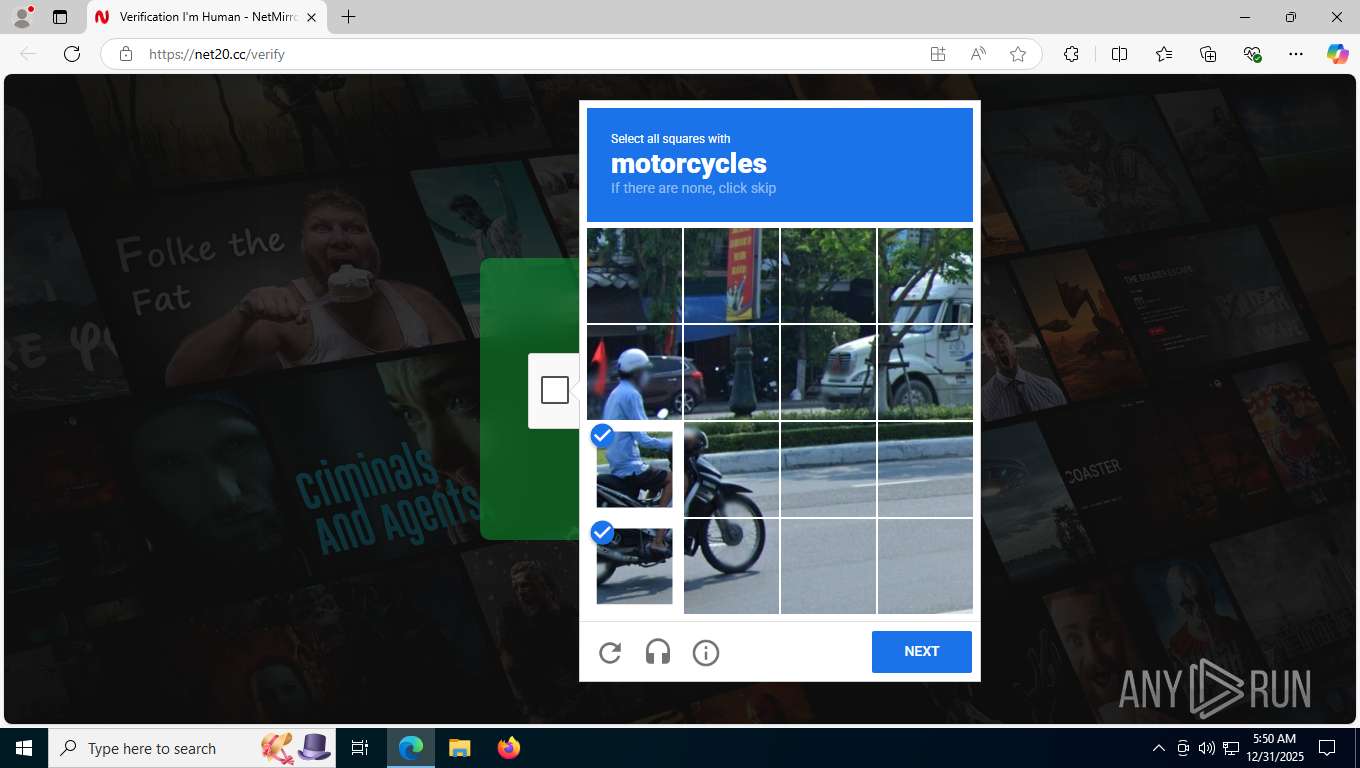Close the Verification I'm Human tab
1360x768 pixels.
pos(311,17)
